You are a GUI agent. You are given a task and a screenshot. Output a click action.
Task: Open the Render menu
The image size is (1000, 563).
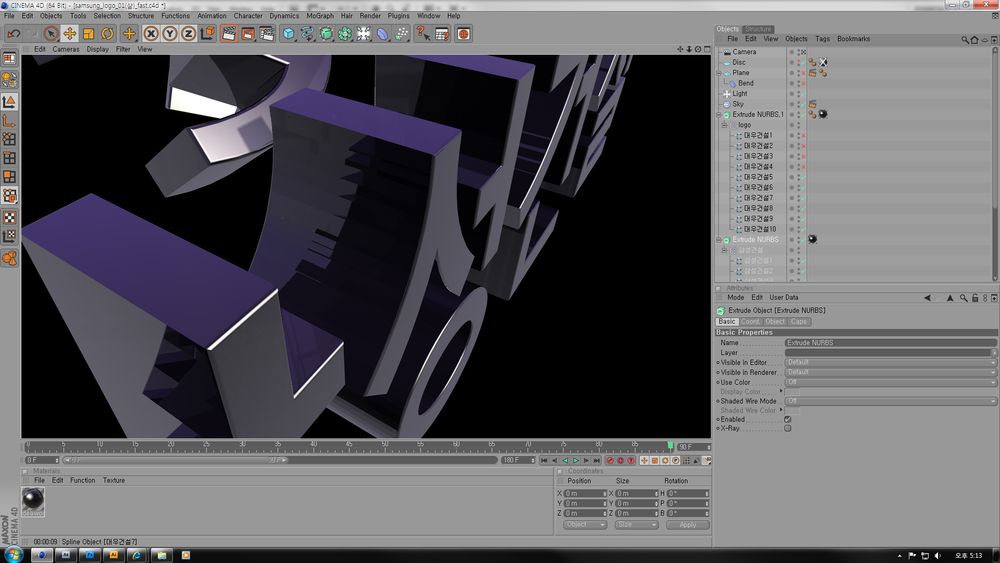370,16
